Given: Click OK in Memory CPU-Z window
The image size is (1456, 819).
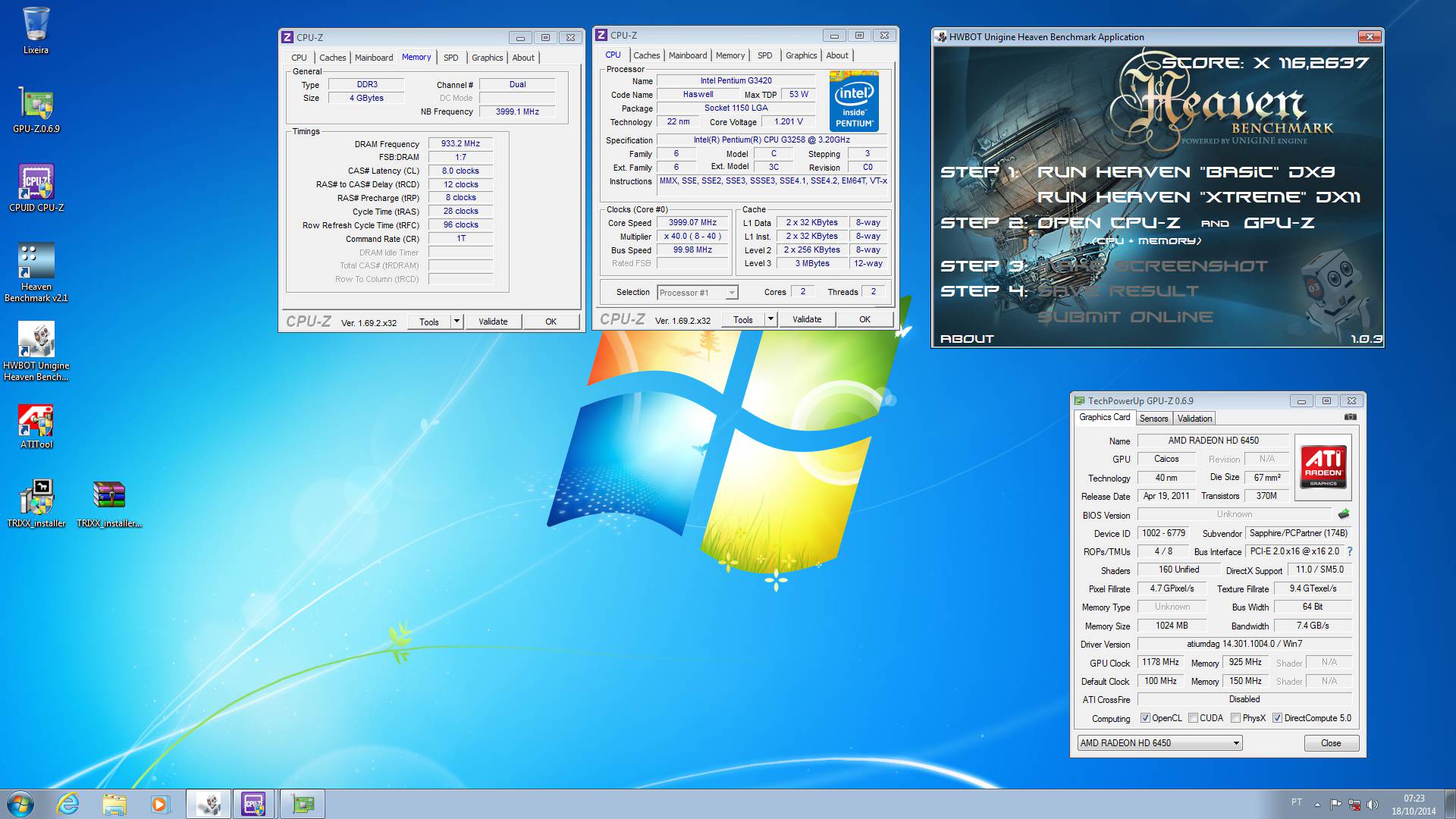Looking at the screenshot, I should pyautogui.click(x=551, y=322).
